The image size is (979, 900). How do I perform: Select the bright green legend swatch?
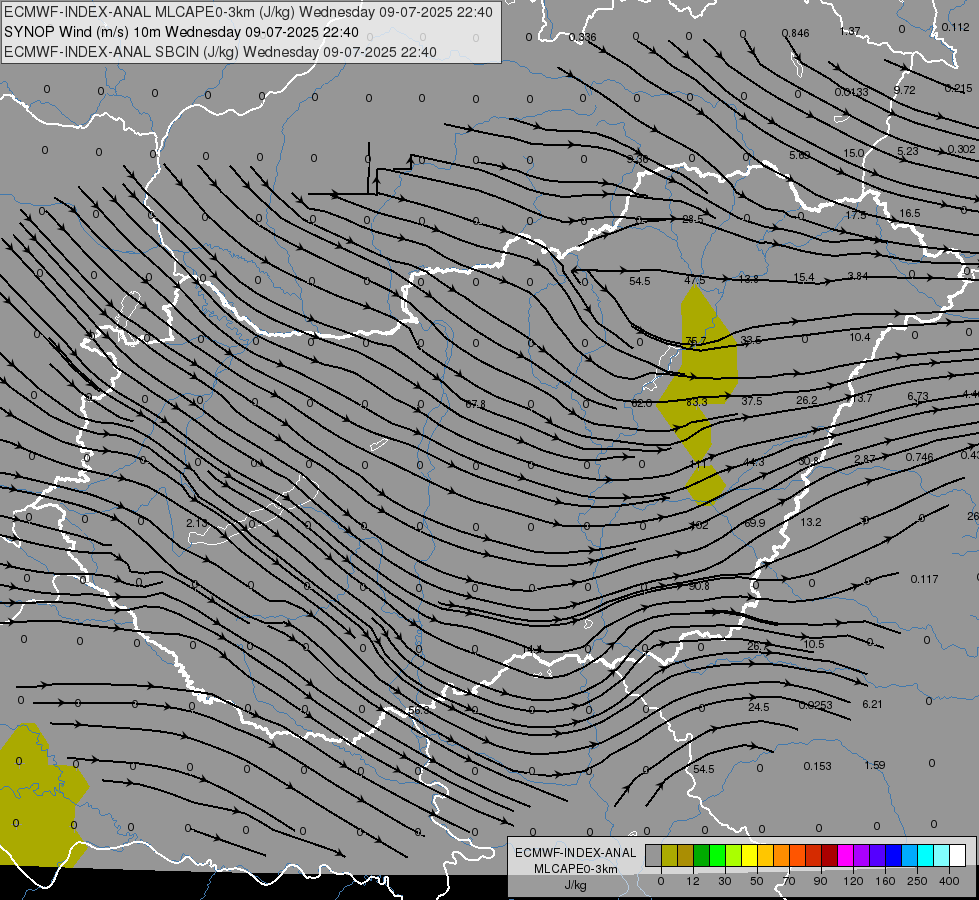717,855
